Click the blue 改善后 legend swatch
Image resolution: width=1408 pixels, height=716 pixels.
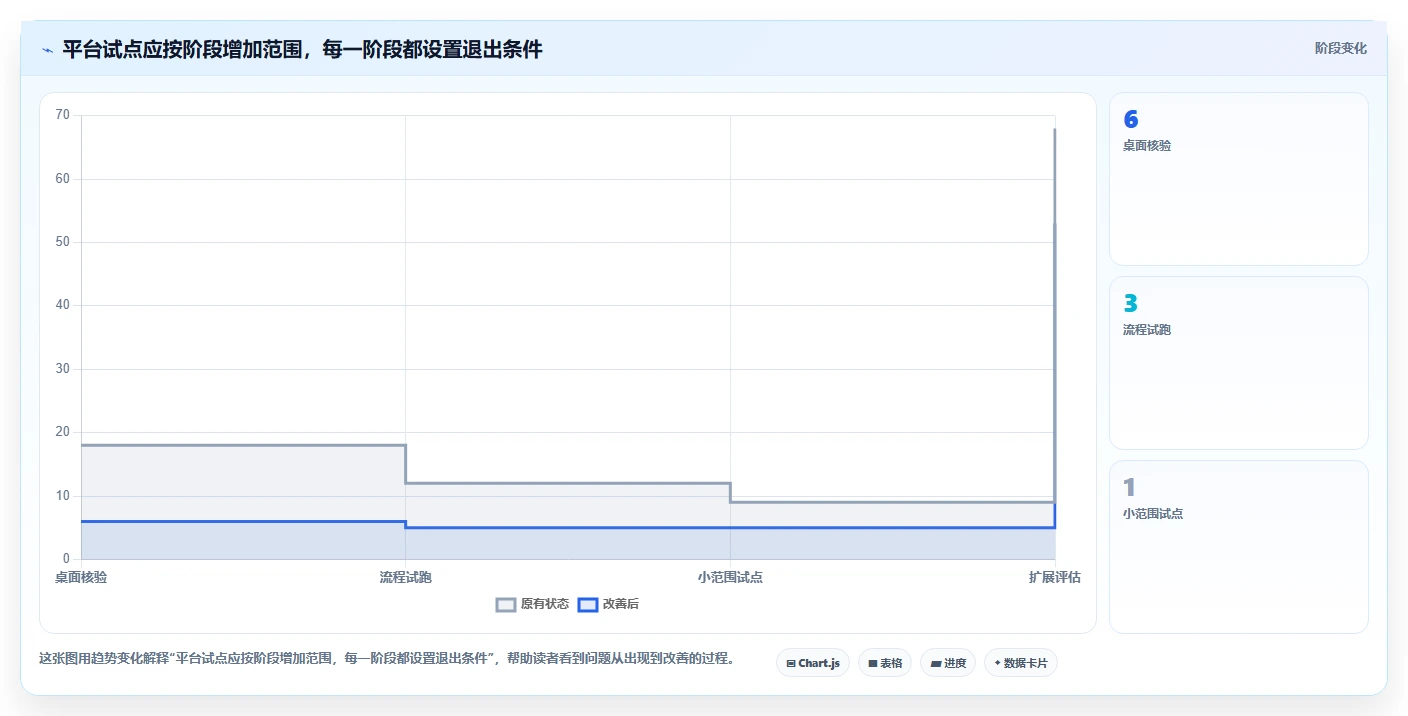click(588, 604)
